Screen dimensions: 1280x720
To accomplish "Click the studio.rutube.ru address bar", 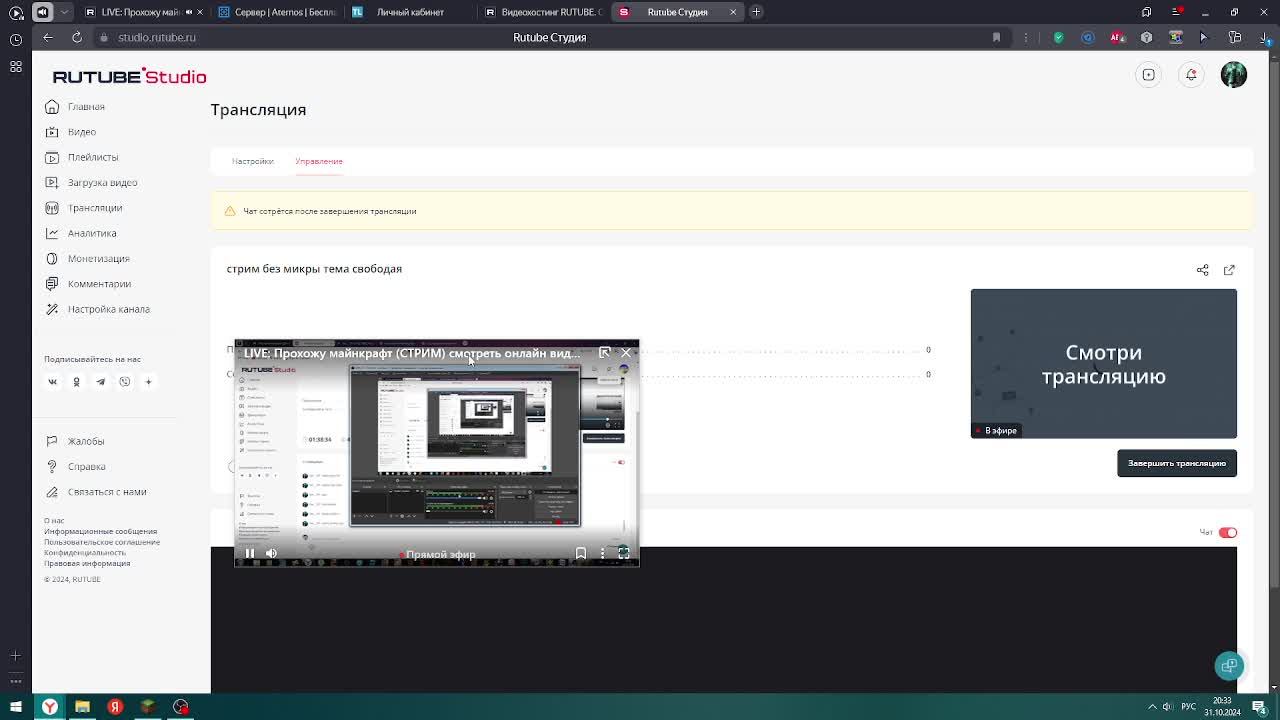I will [157, 37].
